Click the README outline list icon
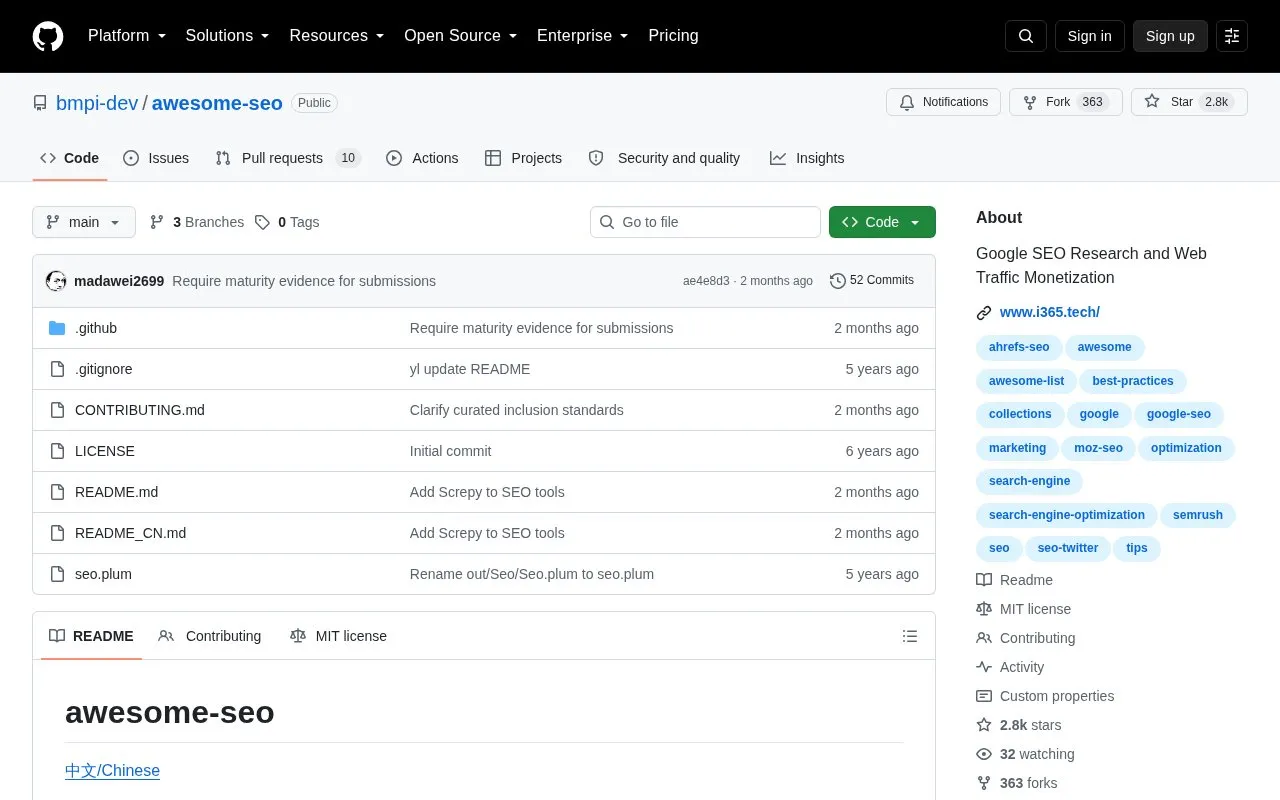This screenshot has width=1280, height=800. (910, 636)
